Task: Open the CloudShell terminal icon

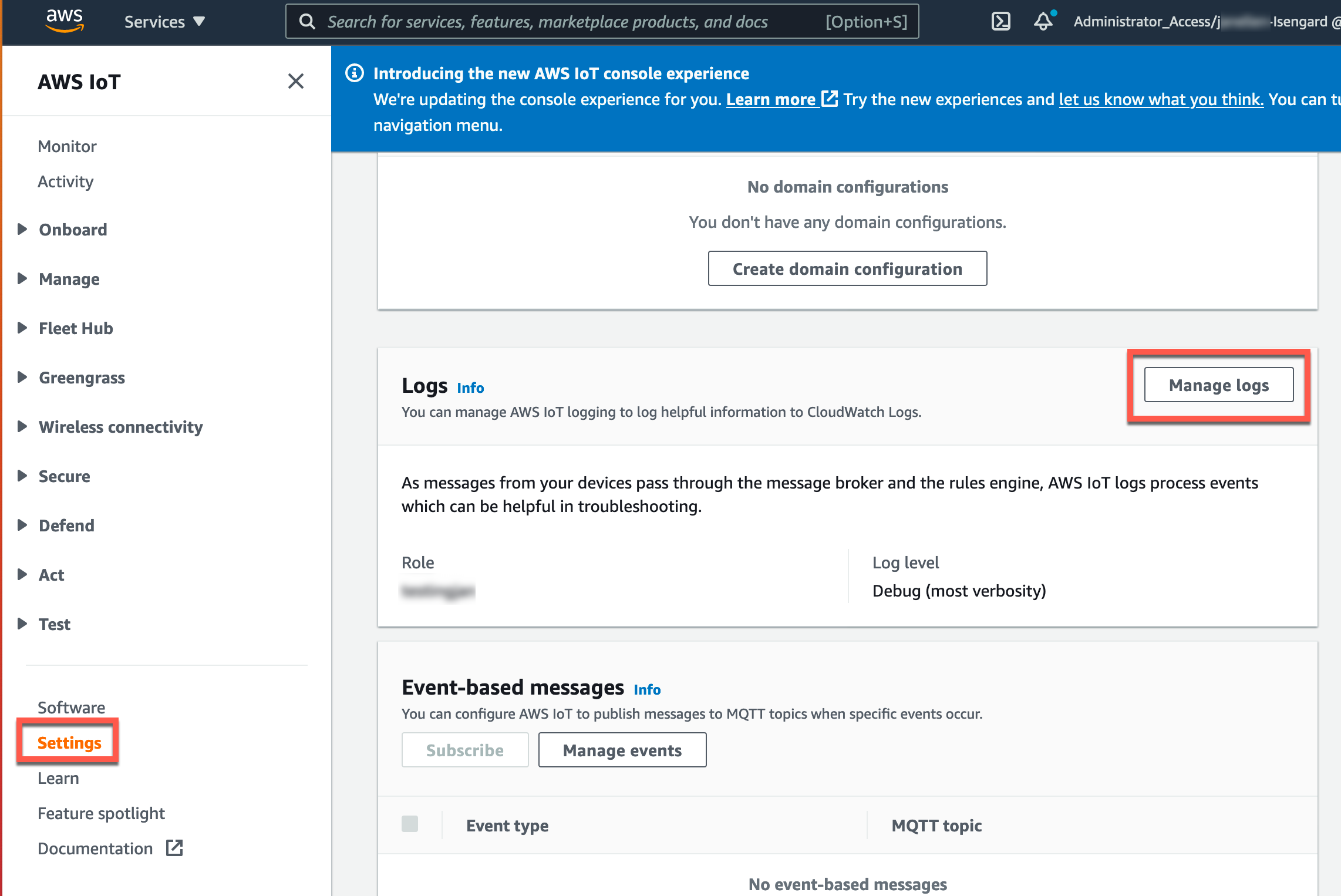Action: [1000, 22]
